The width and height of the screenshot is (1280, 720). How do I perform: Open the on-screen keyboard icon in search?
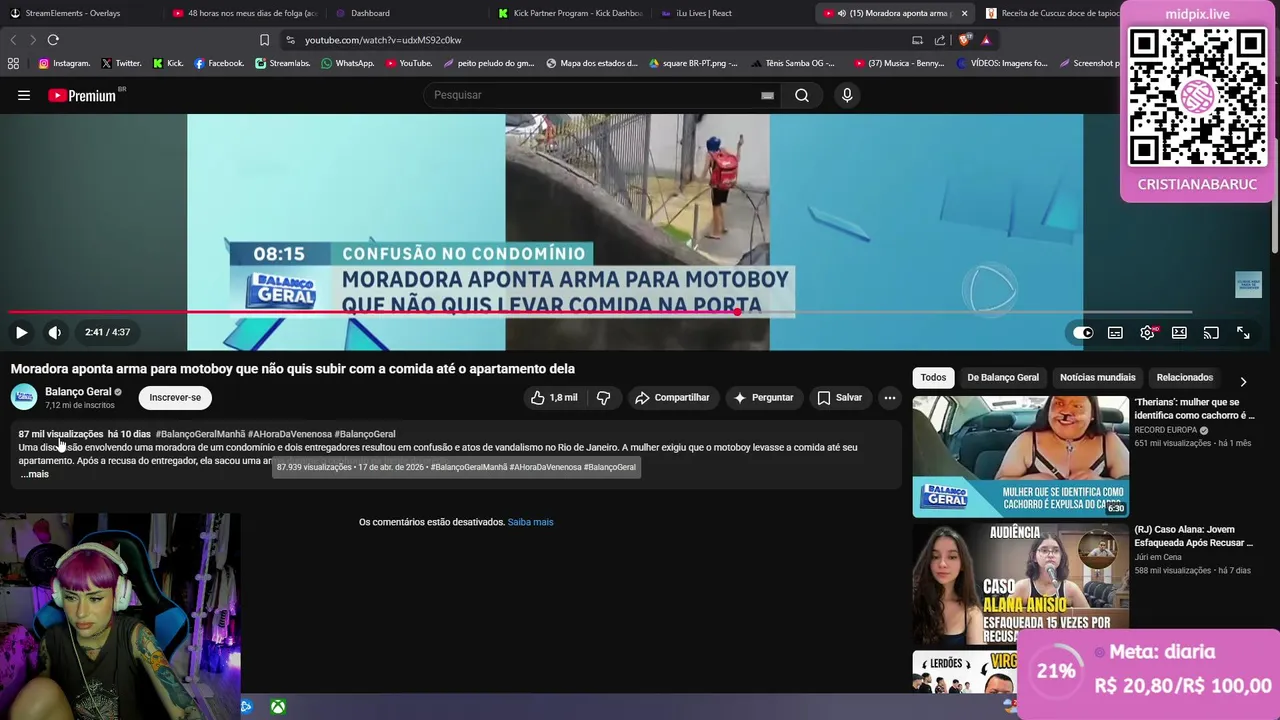click(767, 95)
